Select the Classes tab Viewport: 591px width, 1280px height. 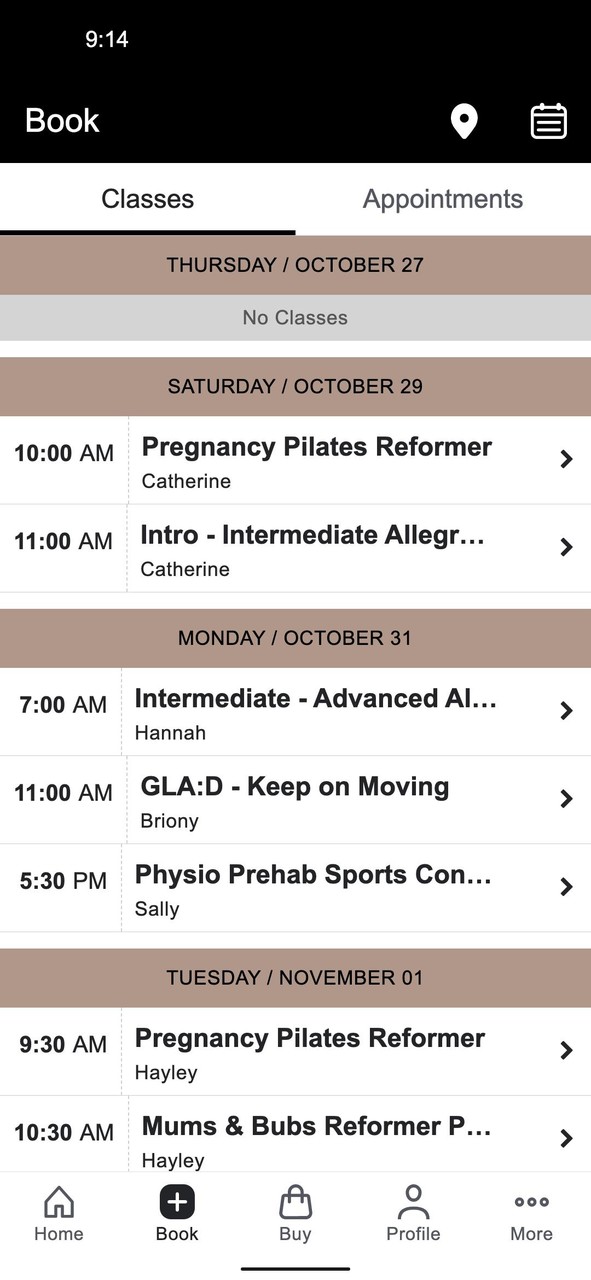(x=147, y=198)
